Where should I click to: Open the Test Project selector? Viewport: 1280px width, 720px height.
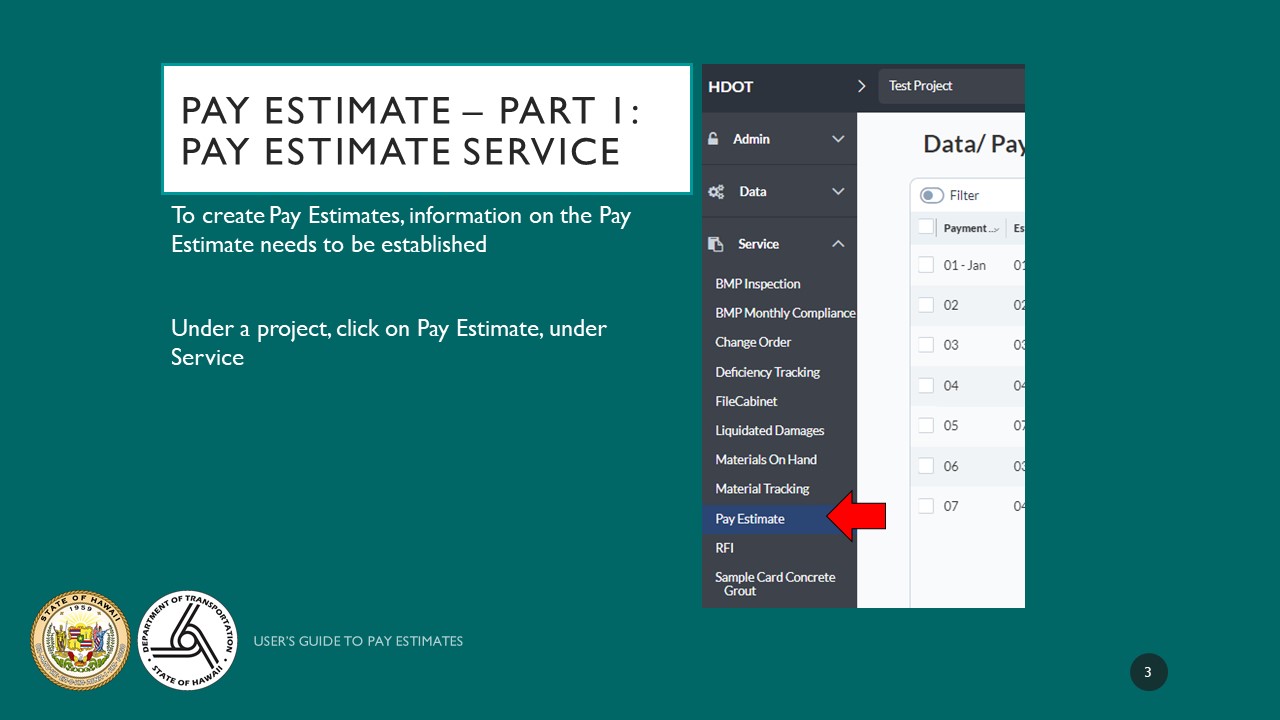click(952, 86)
